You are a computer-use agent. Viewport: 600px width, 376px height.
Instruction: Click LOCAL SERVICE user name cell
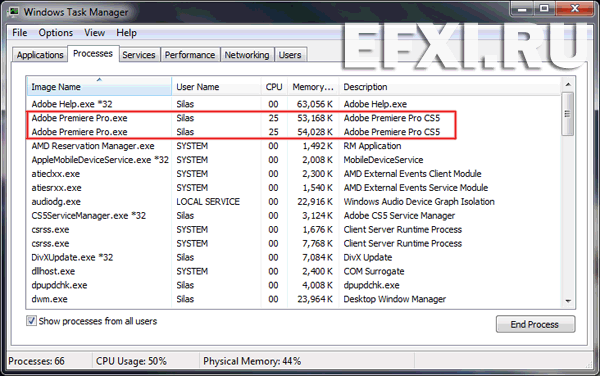pyautogui.click(x=208, y=202)
